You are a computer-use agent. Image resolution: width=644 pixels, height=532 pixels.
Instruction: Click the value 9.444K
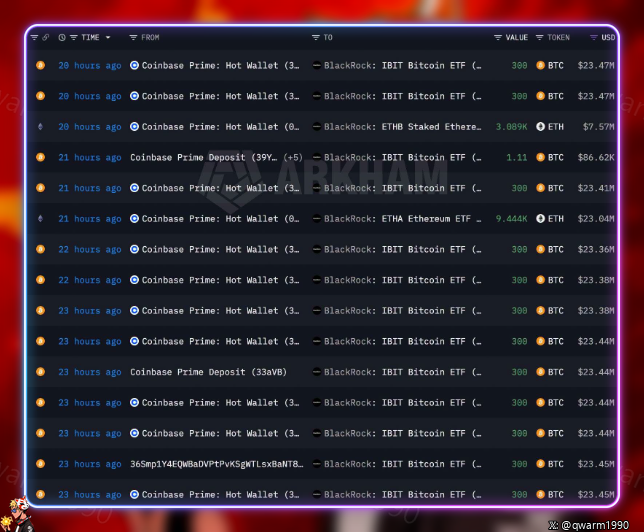click(x=511, y=219)
